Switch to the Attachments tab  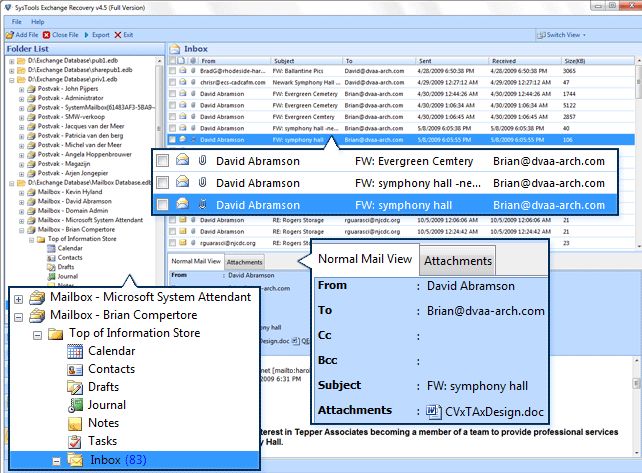coord(458,262)
